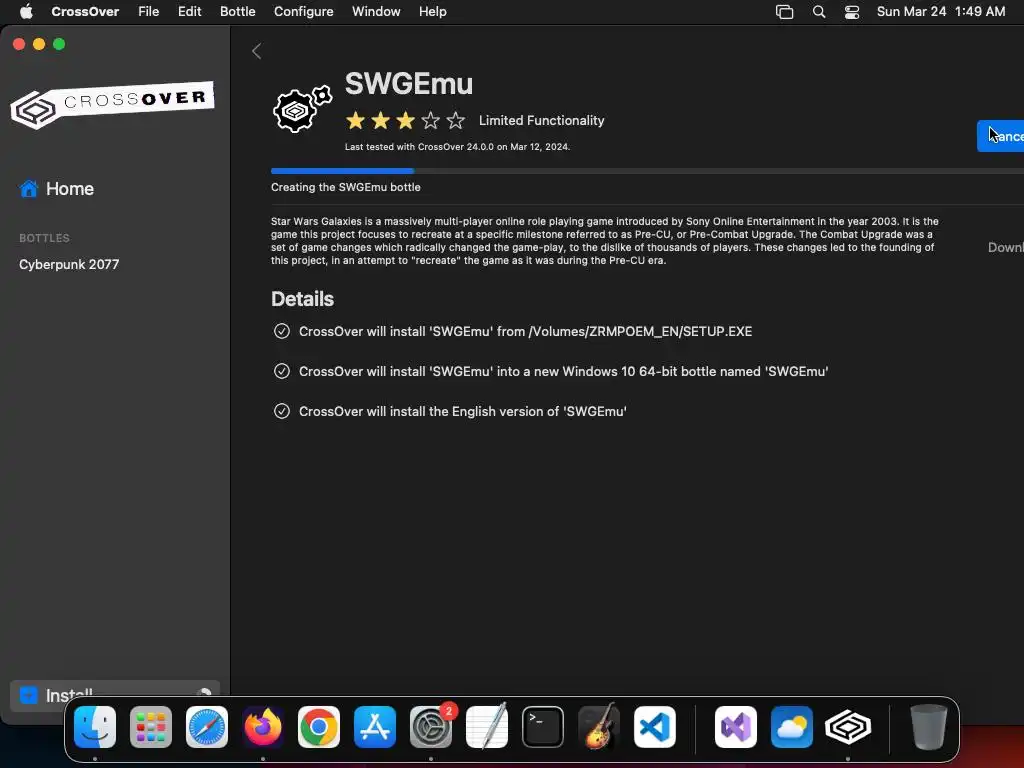Open the Window menu
Screen dimensions: 1024x768
pos(376,12)
